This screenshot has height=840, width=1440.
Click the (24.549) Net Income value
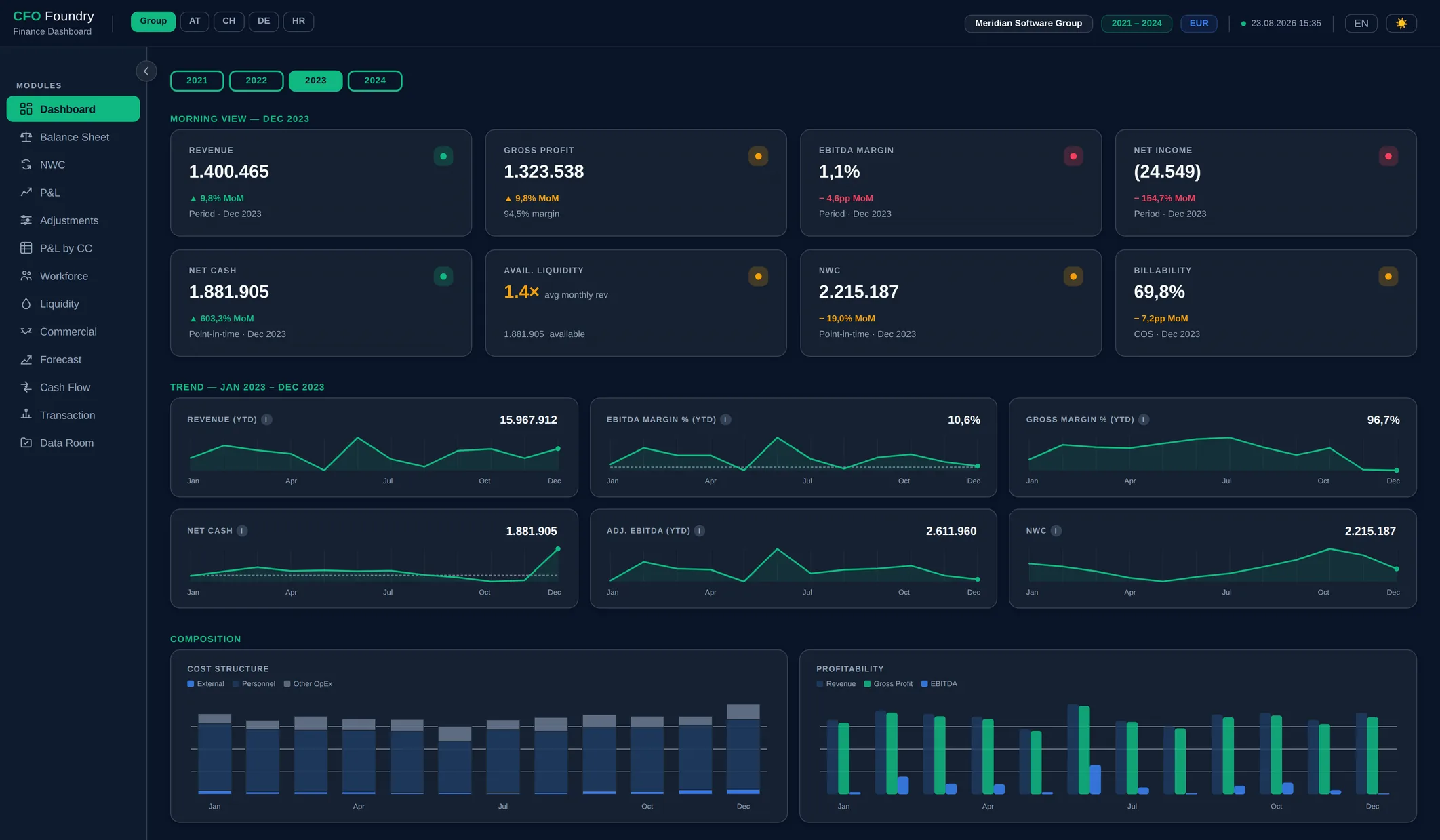[x=1167, y=172]
